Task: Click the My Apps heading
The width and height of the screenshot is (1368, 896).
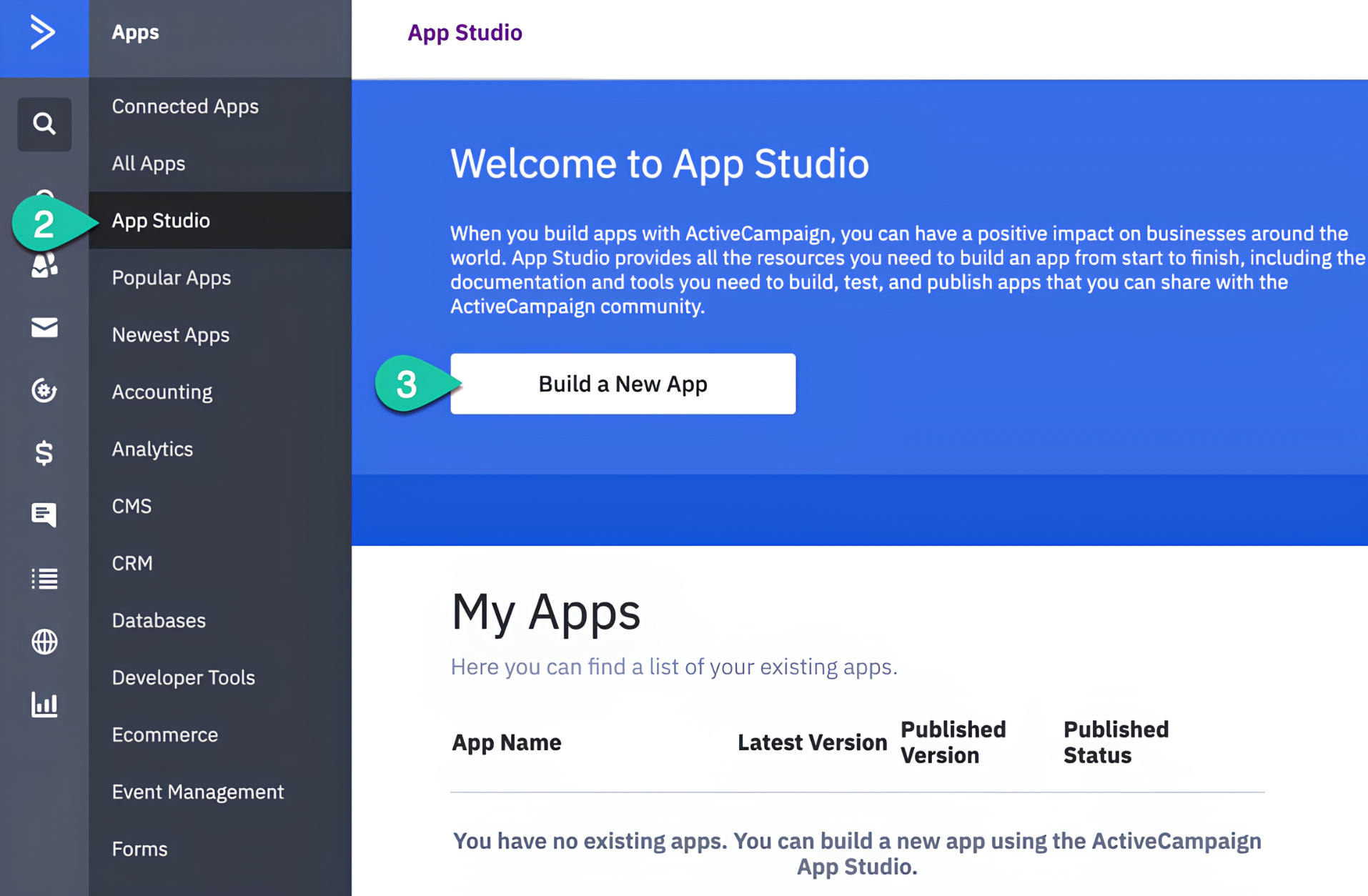Action: 546,612
